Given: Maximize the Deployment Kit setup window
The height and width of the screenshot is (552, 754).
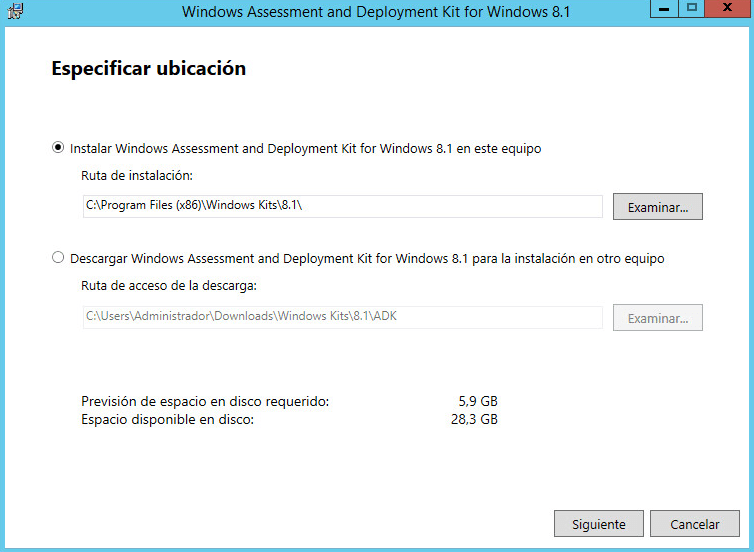Looking at the screenshot, I should pos(690,9).
